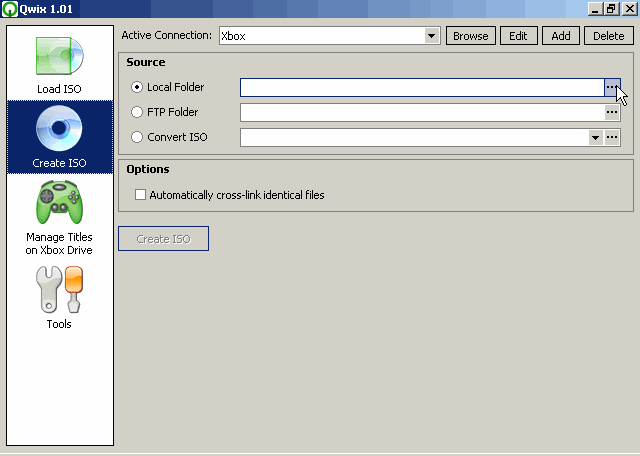Click the Browse connection button
The image size is (640, 456).
coord(471,36)
